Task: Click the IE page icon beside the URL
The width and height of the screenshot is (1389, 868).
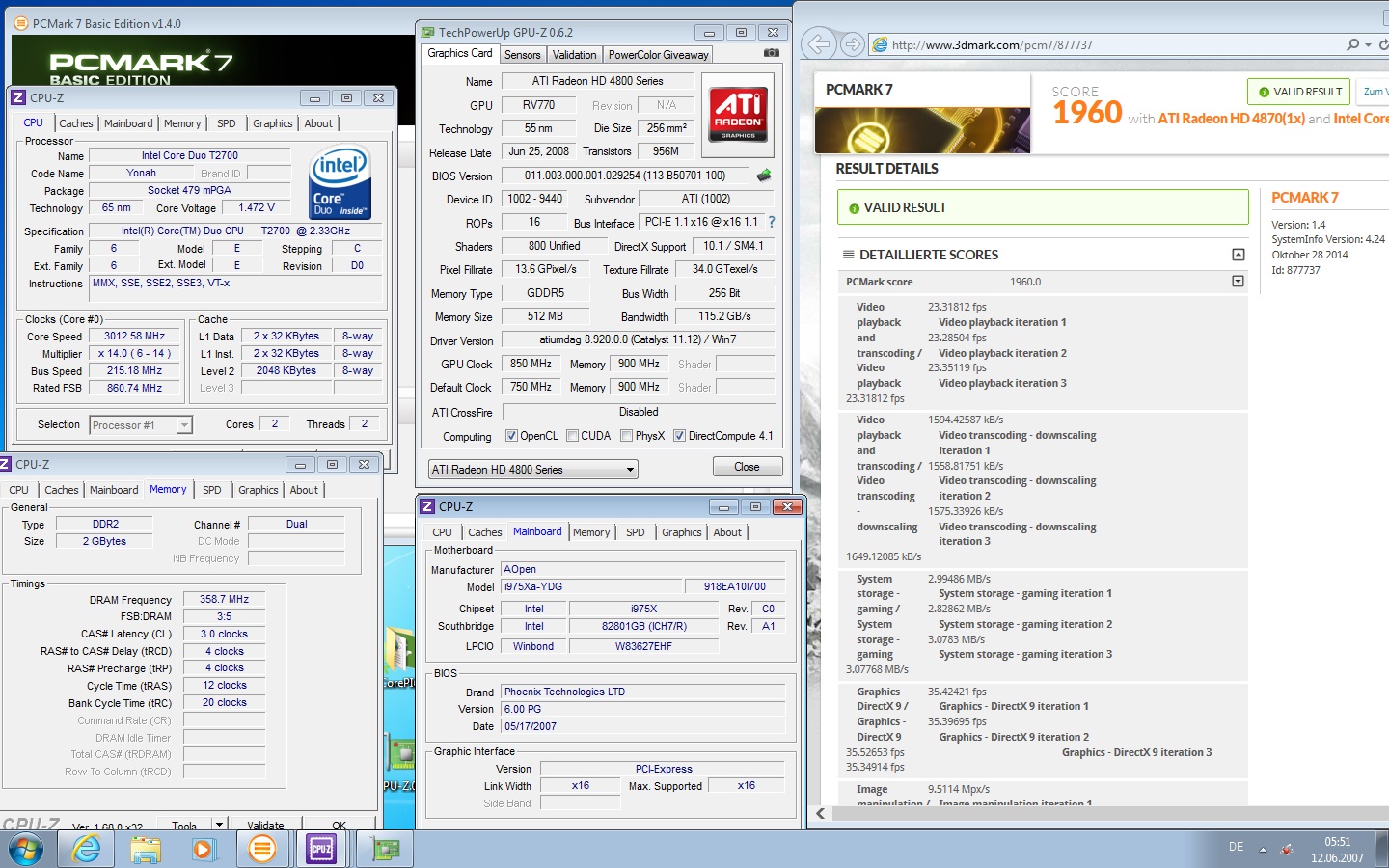Action: pos(880,44)
